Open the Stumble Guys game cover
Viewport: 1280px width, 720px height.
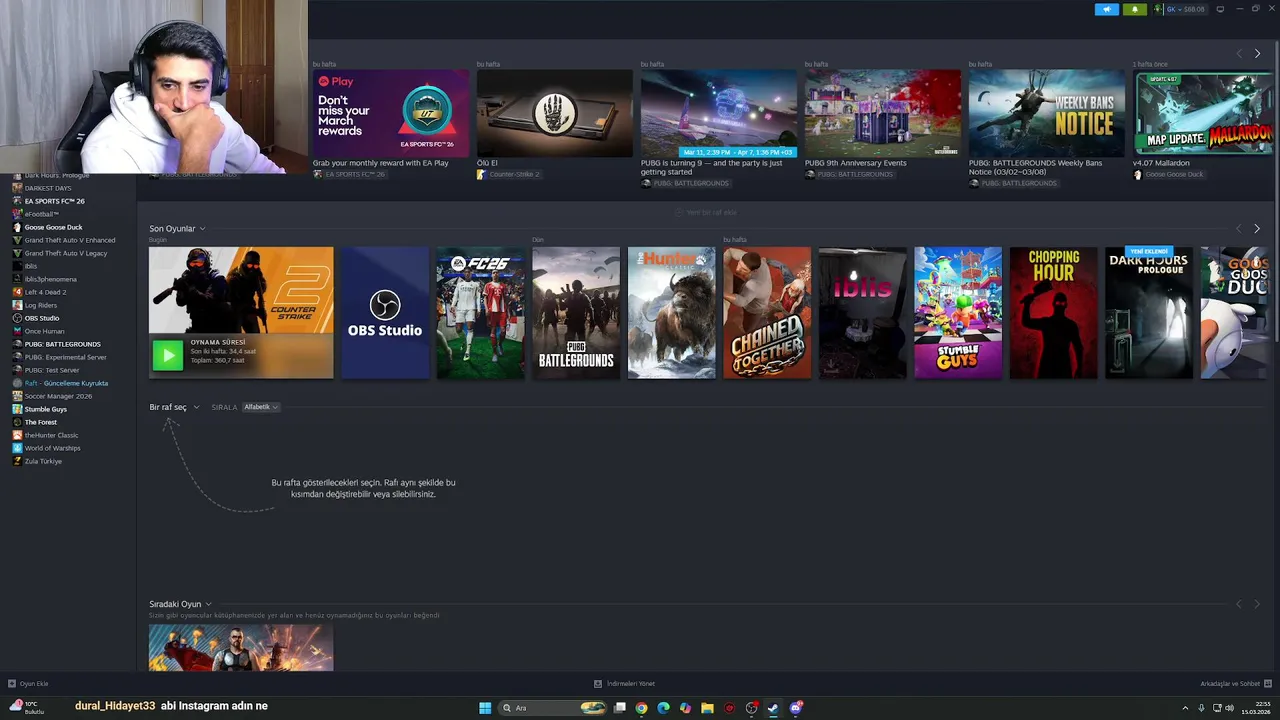(x=958, y=313)
